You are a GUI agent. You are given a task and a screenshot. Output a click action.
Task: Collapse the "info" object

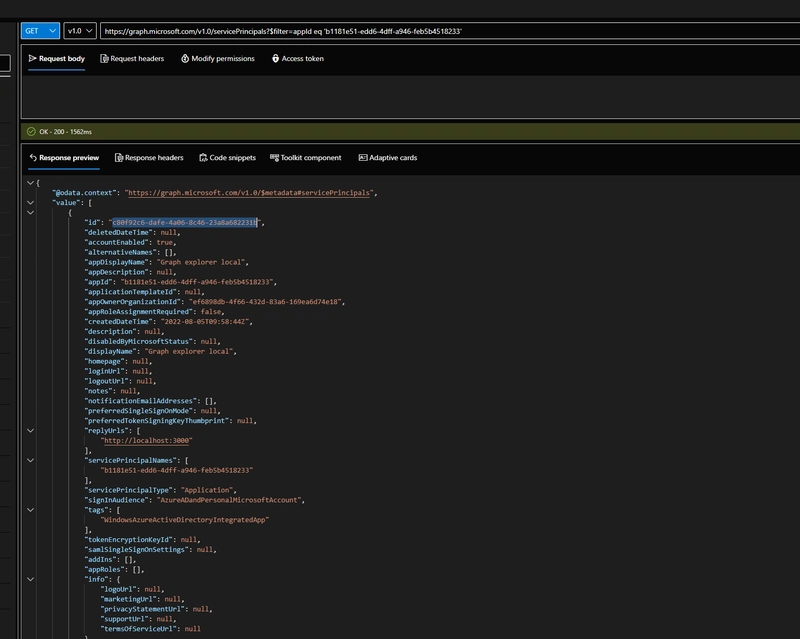click(31, 579)
